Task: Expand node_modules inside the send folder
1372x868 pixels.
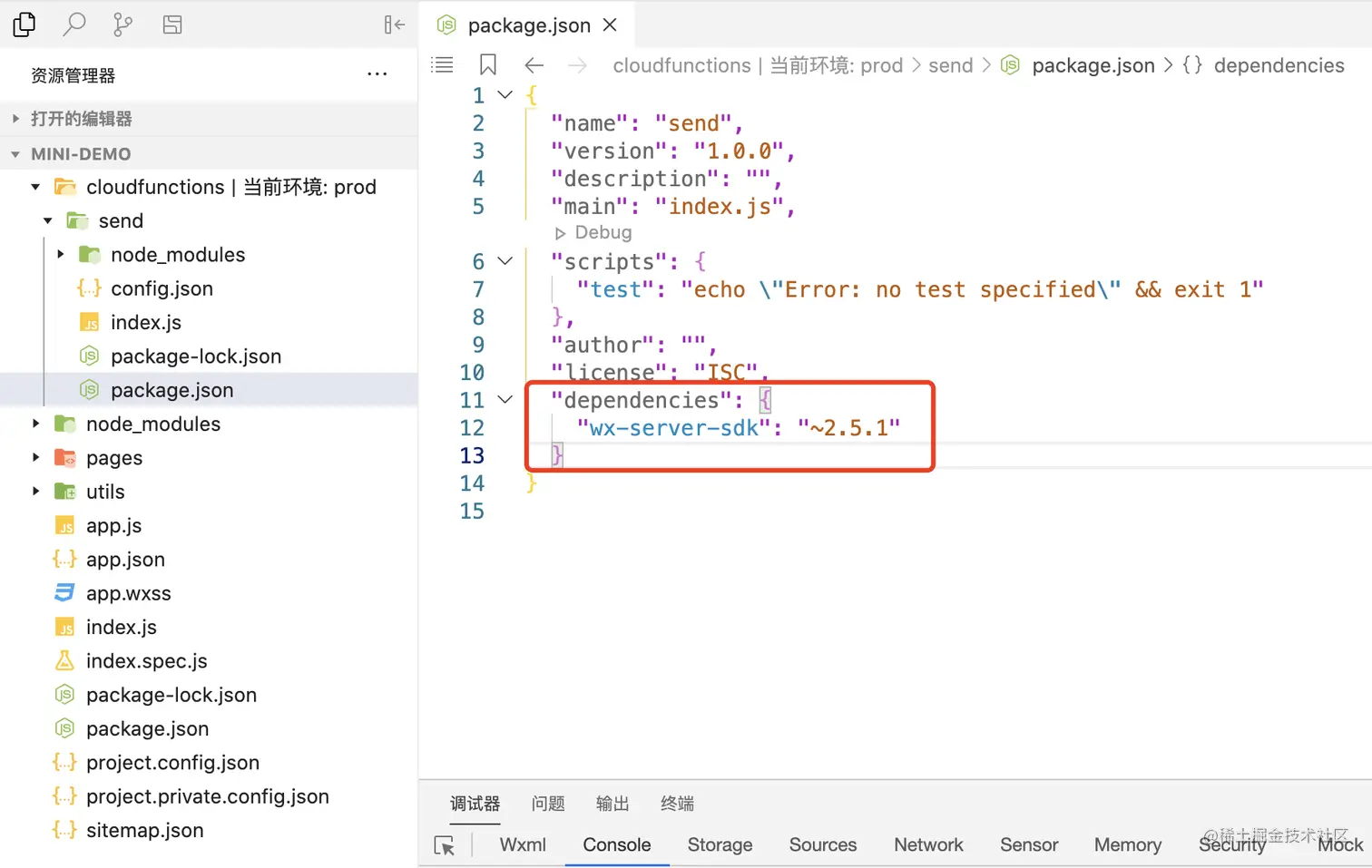Action: tap(61, 255)
